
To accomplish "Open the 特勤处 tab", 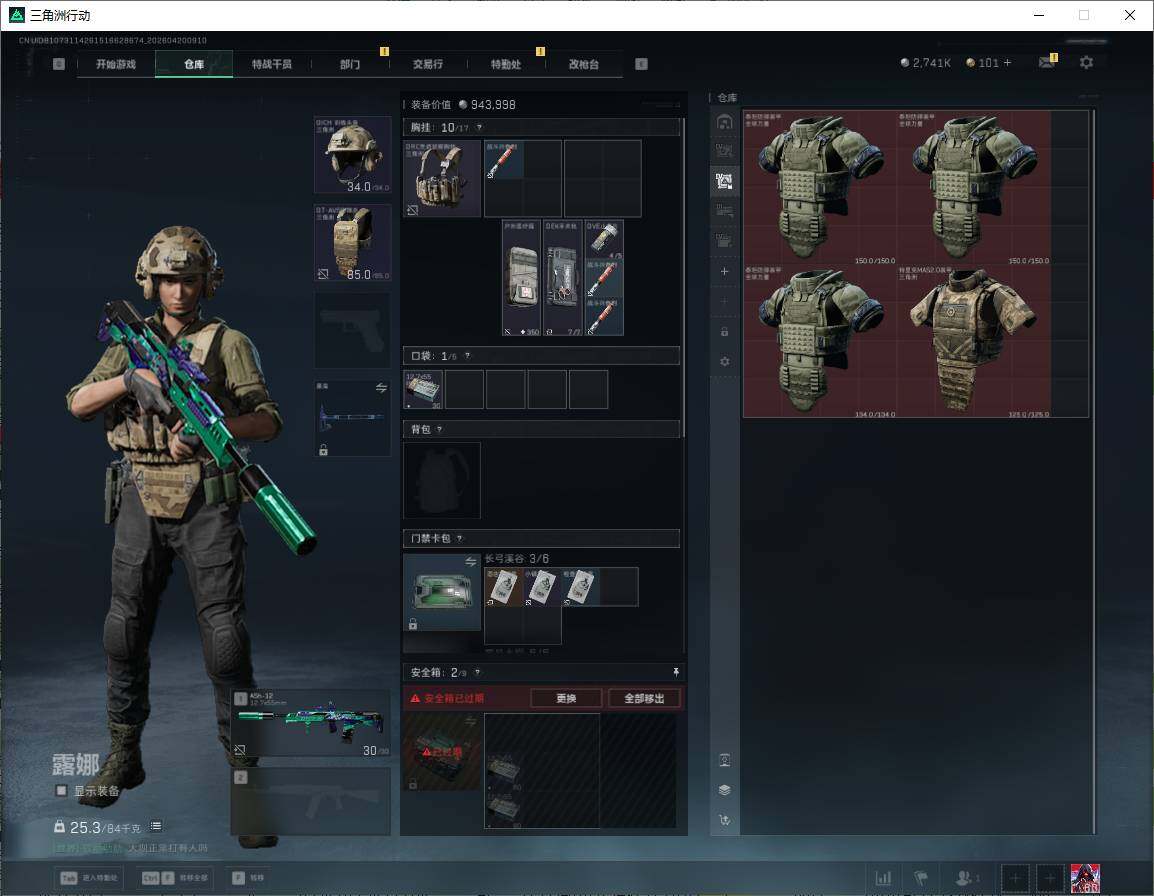I will click(506, 64).
